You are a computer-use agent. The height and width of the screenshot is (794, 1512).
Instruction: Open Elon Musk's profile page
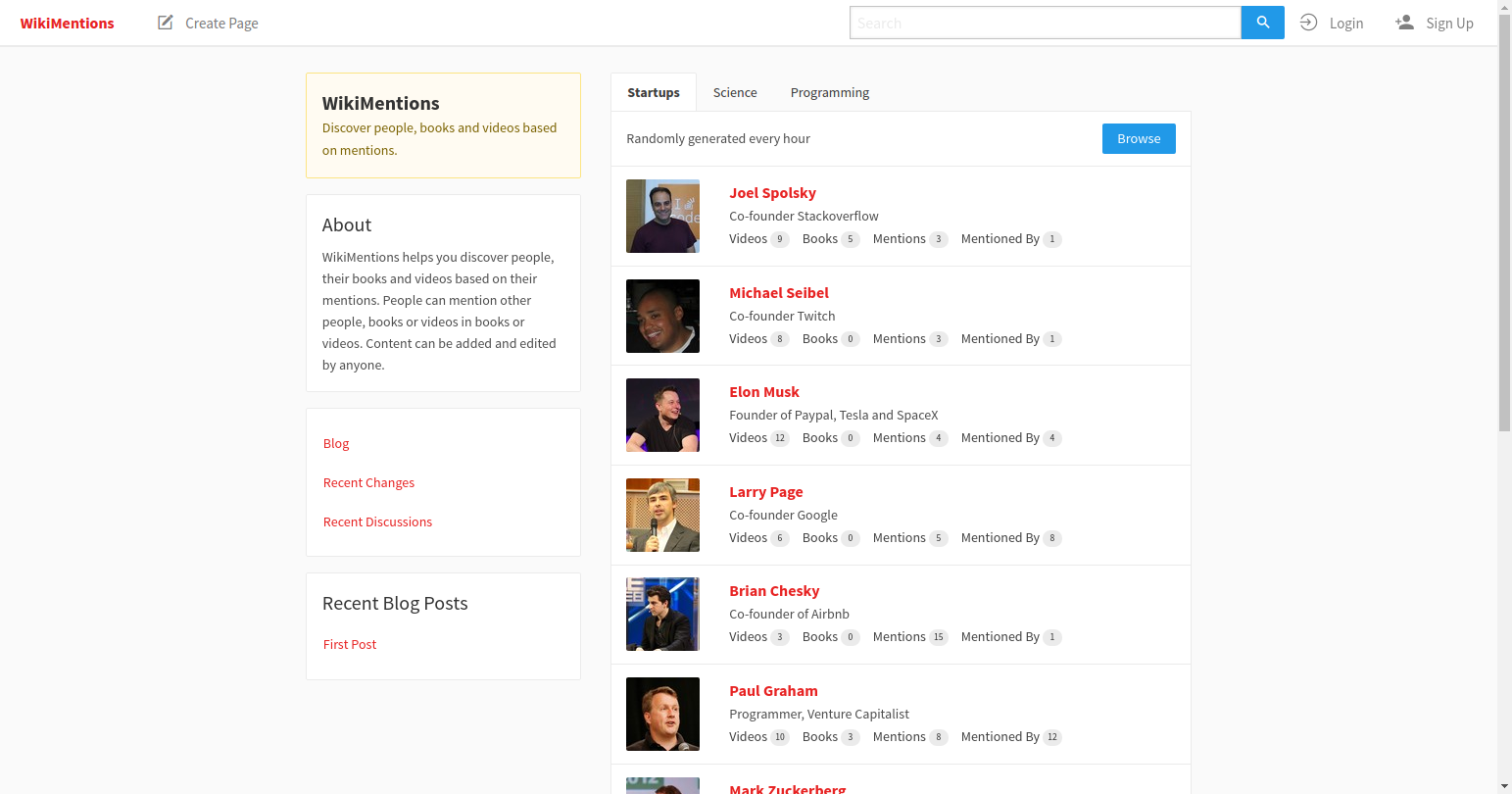coord(764,391)
